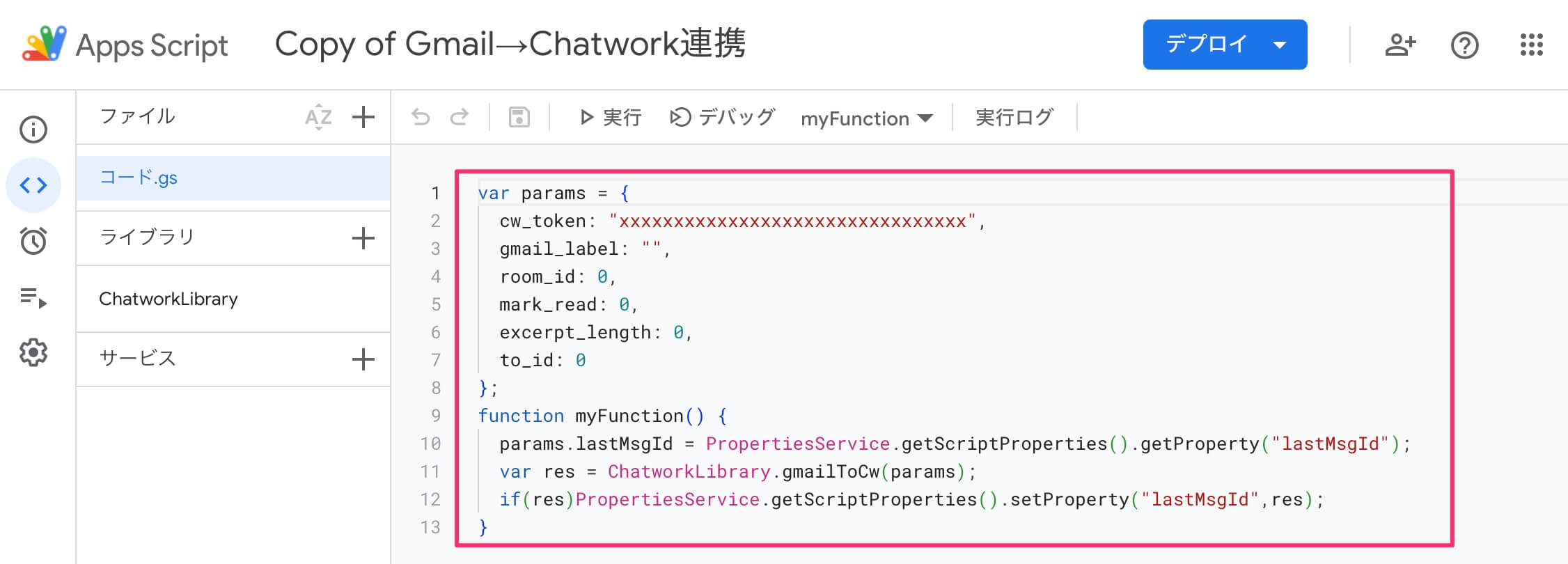Open the デプロイ deploy dropdown

(x=1225, y=45)
